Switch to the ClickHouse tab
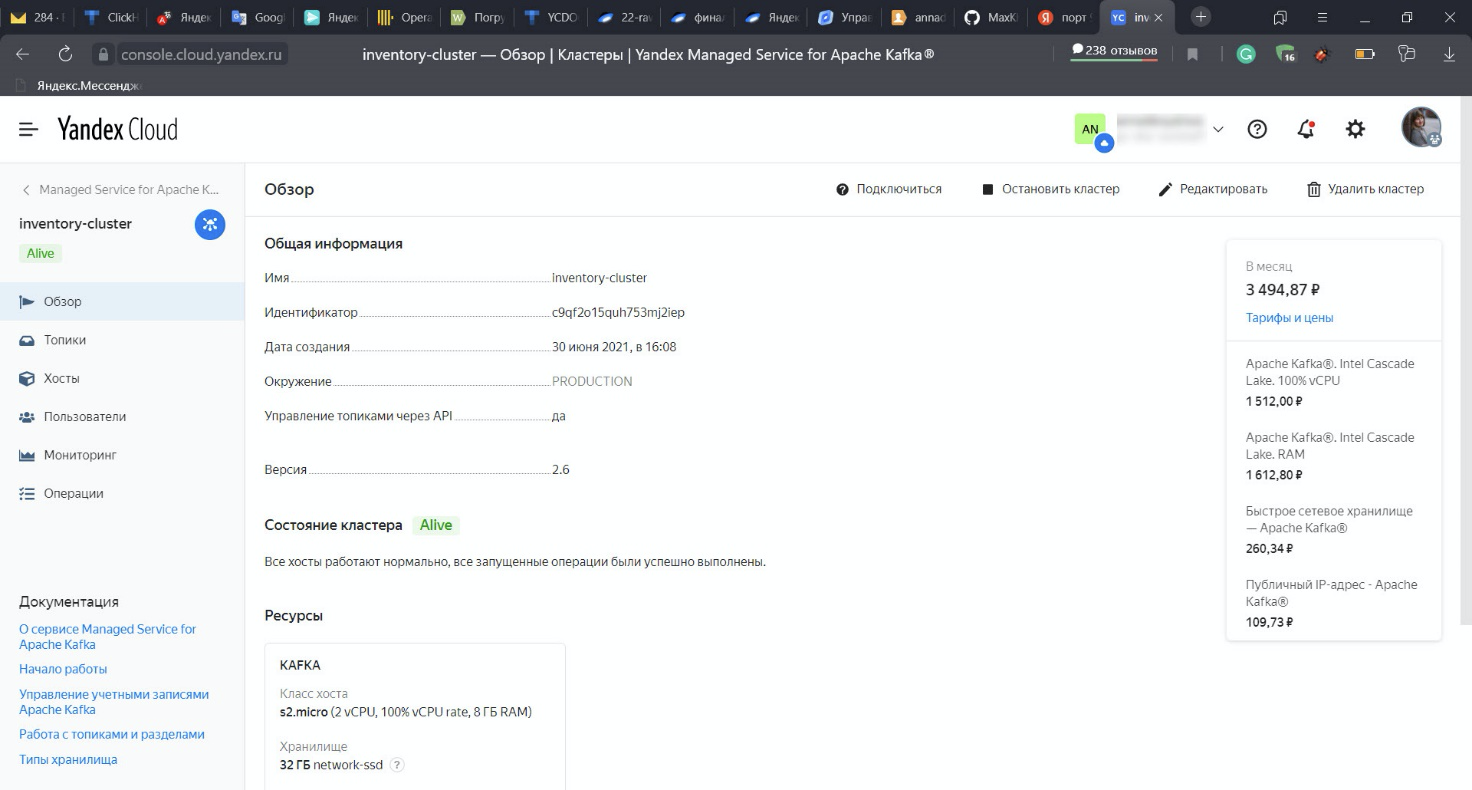This screenshot has height=790, width=1472. 109,17
